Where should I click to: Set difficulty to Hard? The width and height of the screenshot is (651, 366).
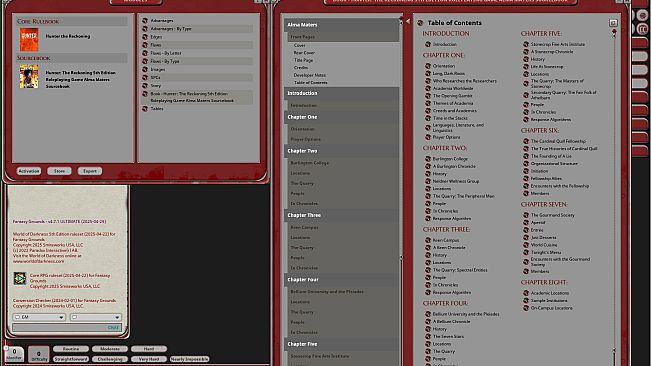click(149, 349)
